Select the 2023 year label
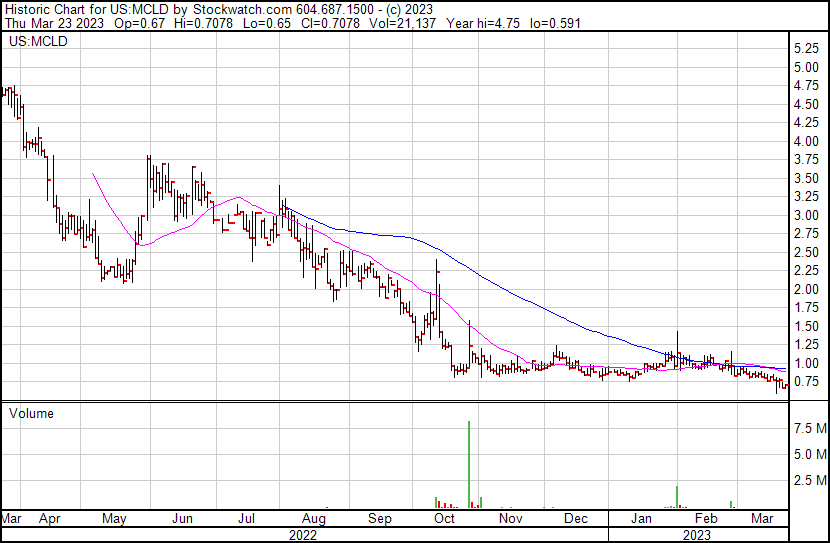The height and width of the screenshot is (543, 830). point(698,534)
